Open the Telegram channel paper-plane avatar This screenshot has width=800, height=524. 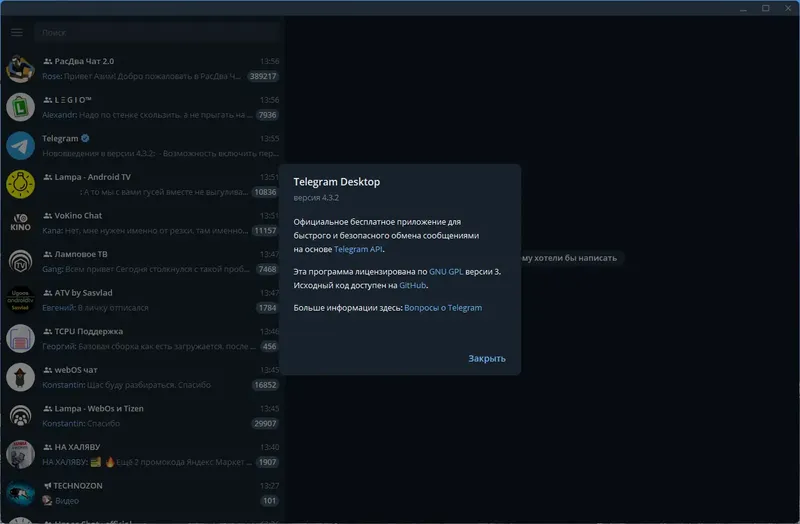[20, 146]
